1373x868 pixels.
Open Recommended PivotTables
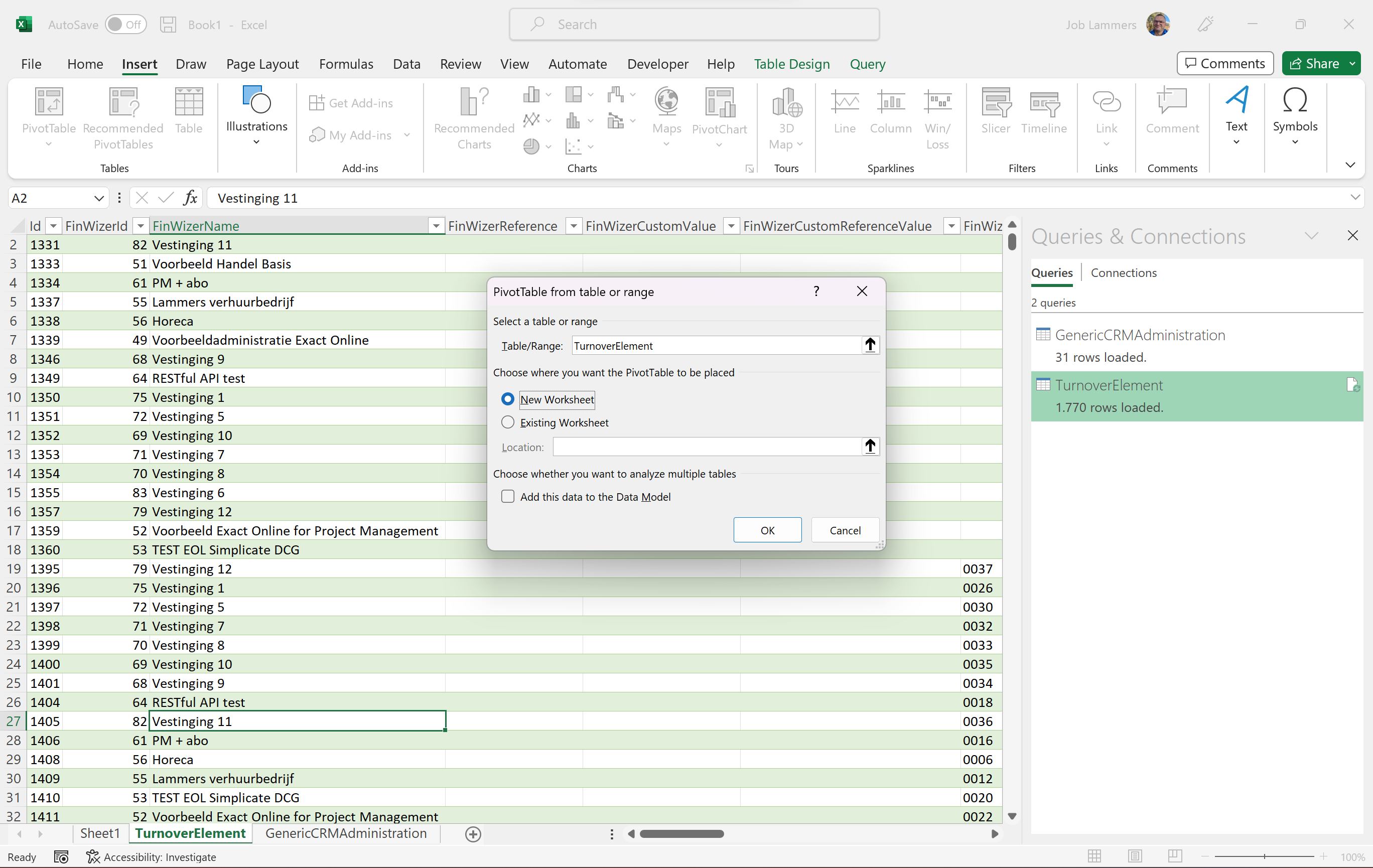point(123,117)
